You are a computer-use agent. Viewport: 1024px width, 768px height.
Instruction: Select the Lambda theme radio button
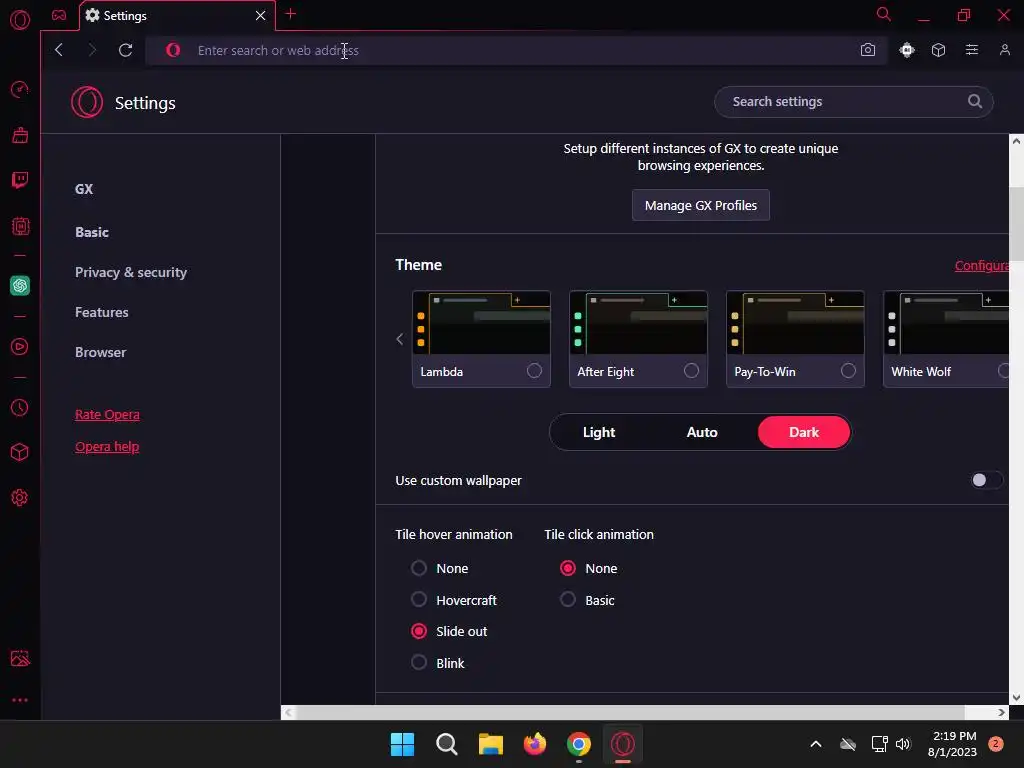click(534, 371)
